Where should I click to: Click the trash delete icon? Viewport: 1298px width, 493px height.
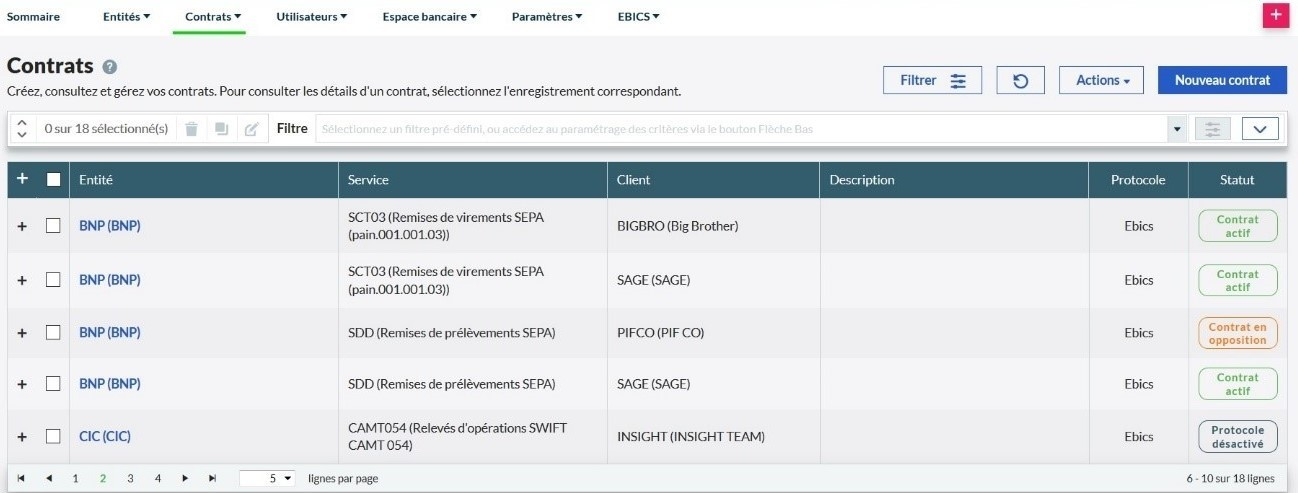point(191,129)
